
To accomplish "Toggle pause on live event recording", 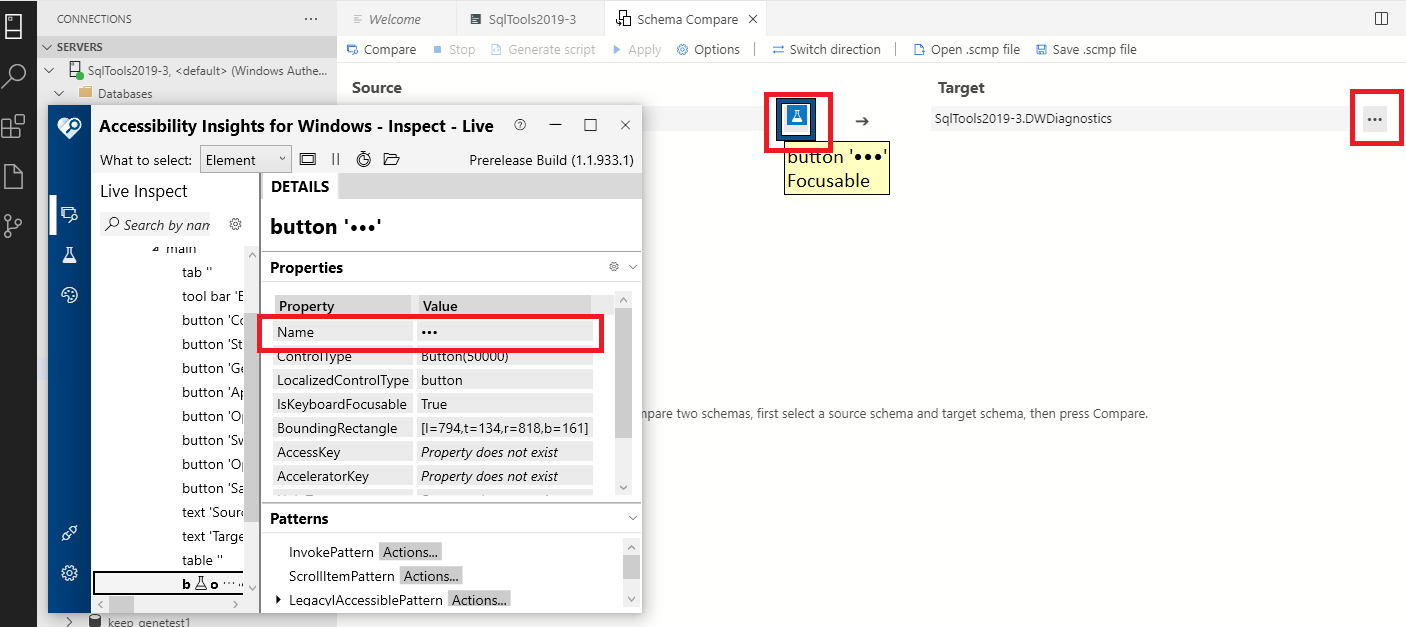I will pyautogui.click(x=335, y=158).
